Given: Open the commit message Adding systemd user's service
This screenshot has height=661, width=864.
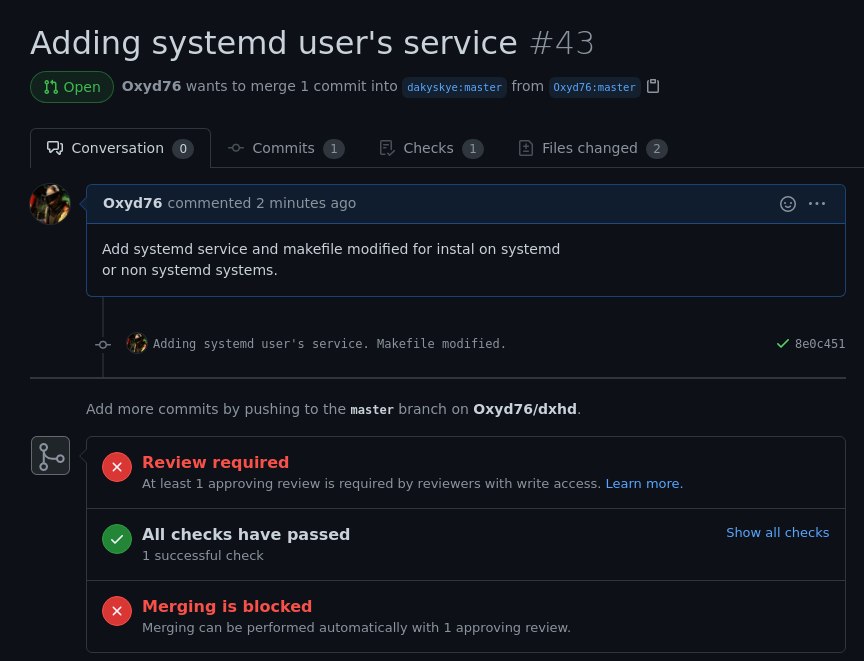Looking at the screenshot, I should coord(329,344).
